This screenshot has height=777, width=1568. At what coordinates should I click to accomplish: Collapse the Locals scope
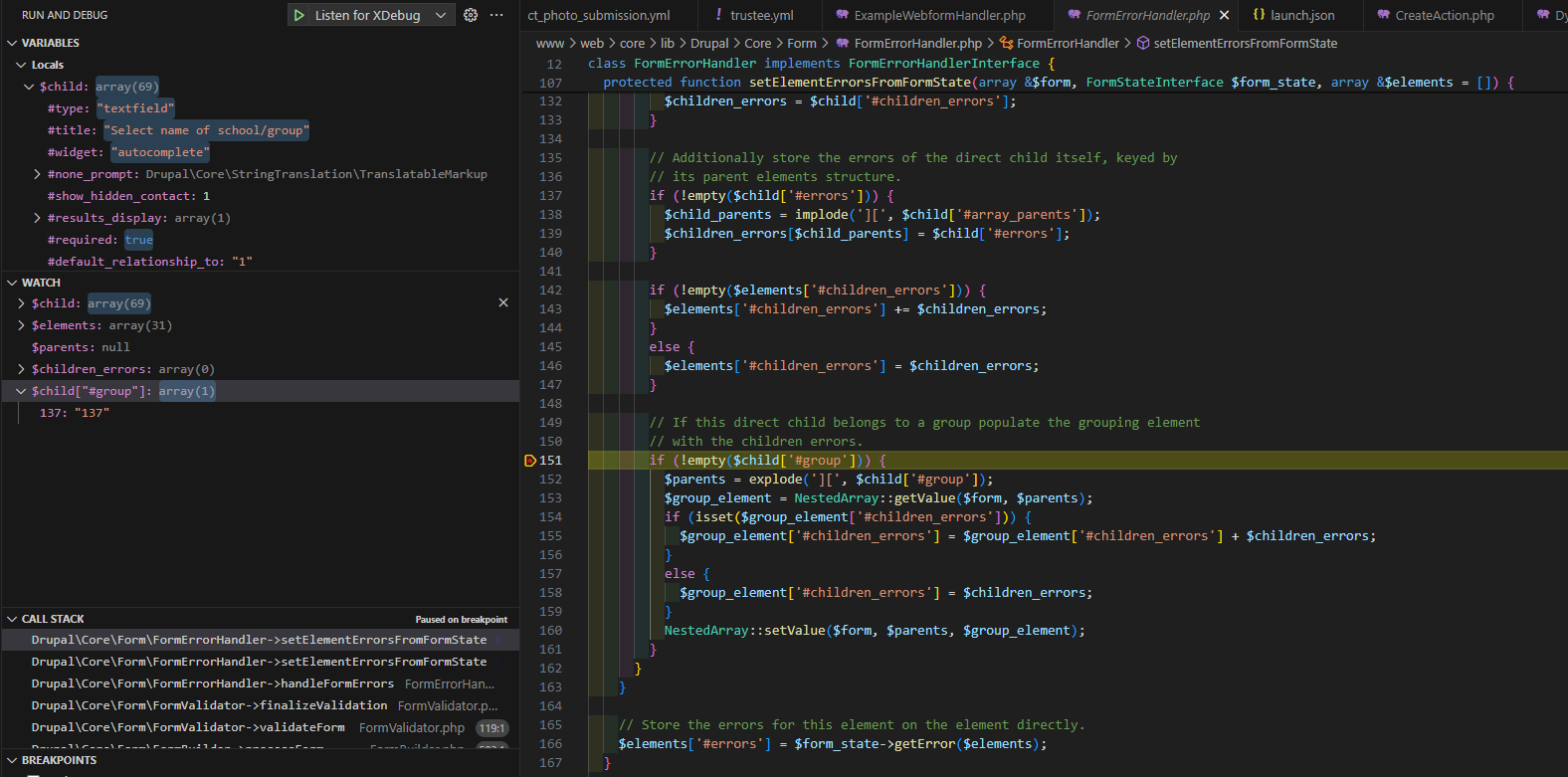point(21,65)
